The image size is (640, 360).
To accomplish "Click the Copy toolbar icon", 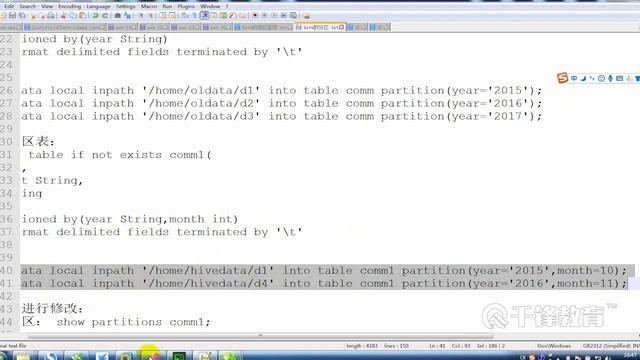I will (73, 16).
